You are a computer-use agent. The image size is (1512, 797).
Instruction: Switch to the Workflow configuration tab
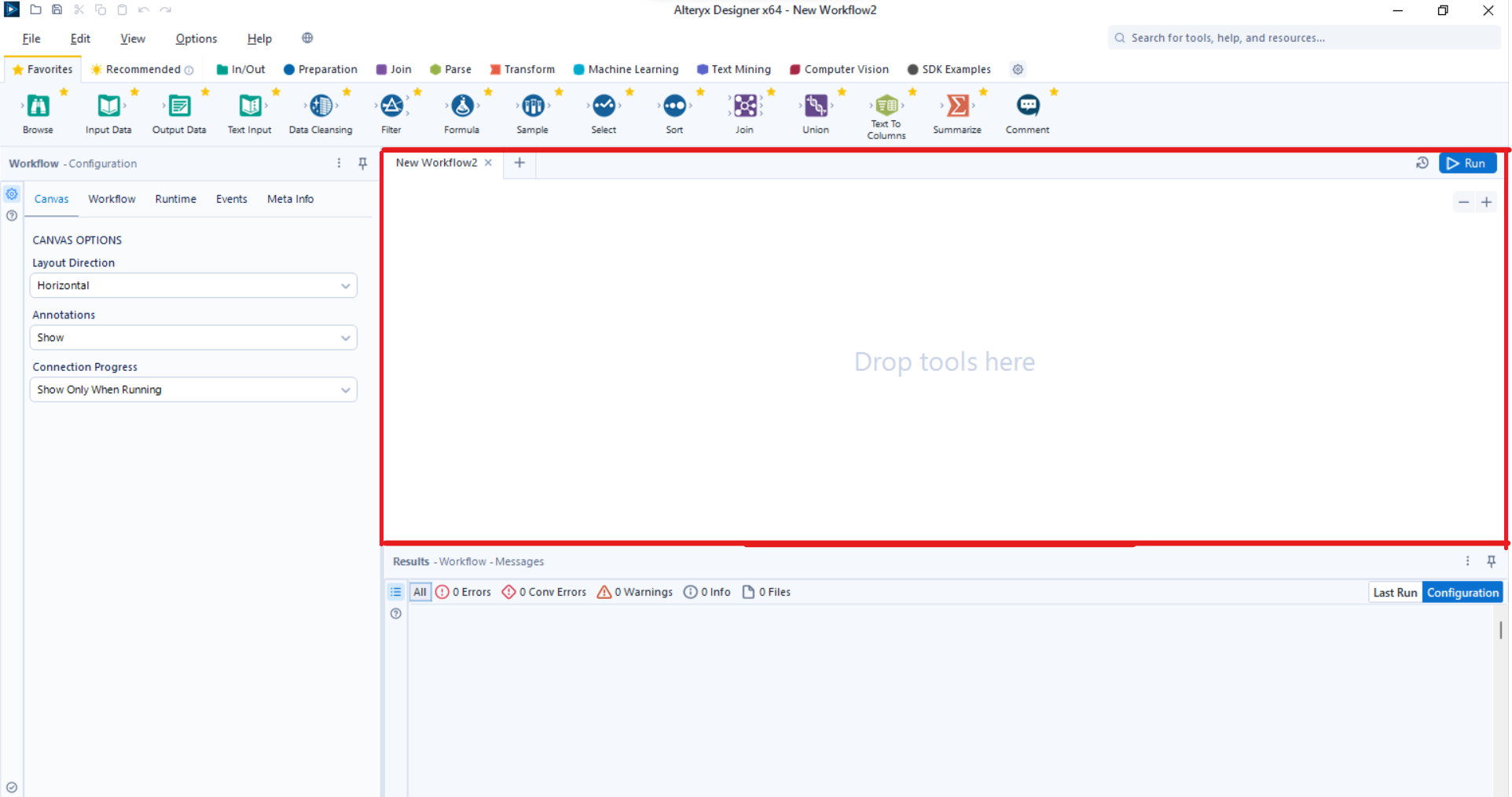[112, 199]
